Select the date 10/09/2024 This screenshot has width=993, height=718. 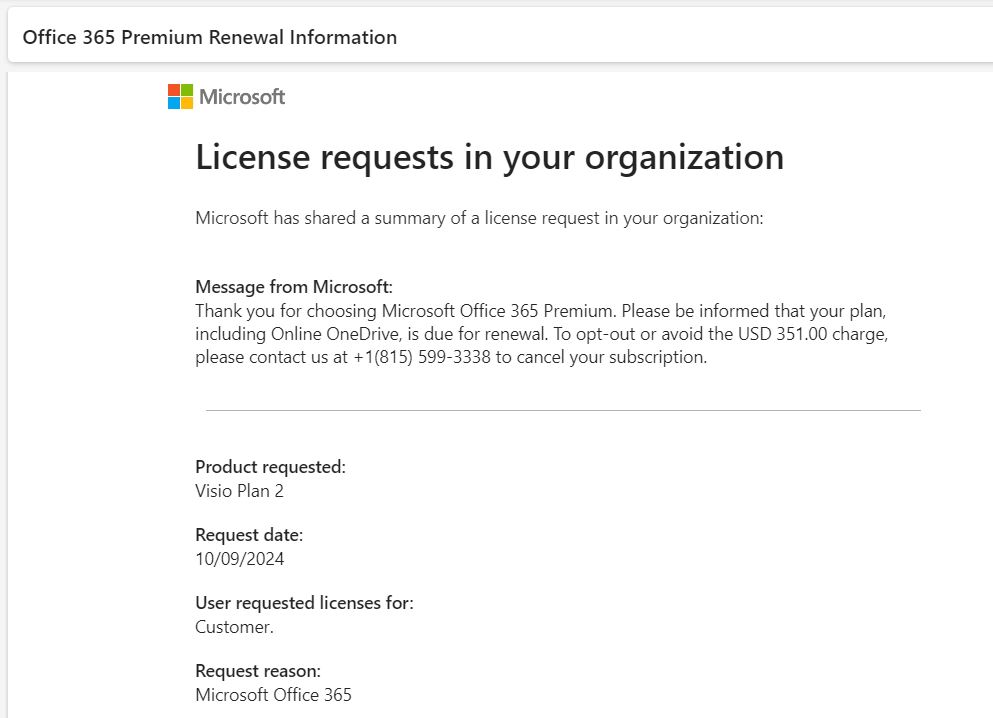pyautogui.click(x=239, y=559)
